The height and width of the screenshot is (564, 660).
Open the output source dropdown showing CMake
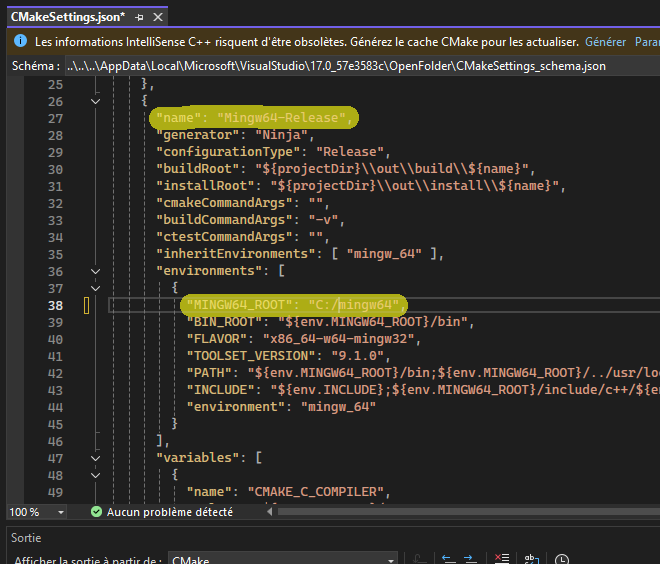pyautogui.click(x=282, y=560)
